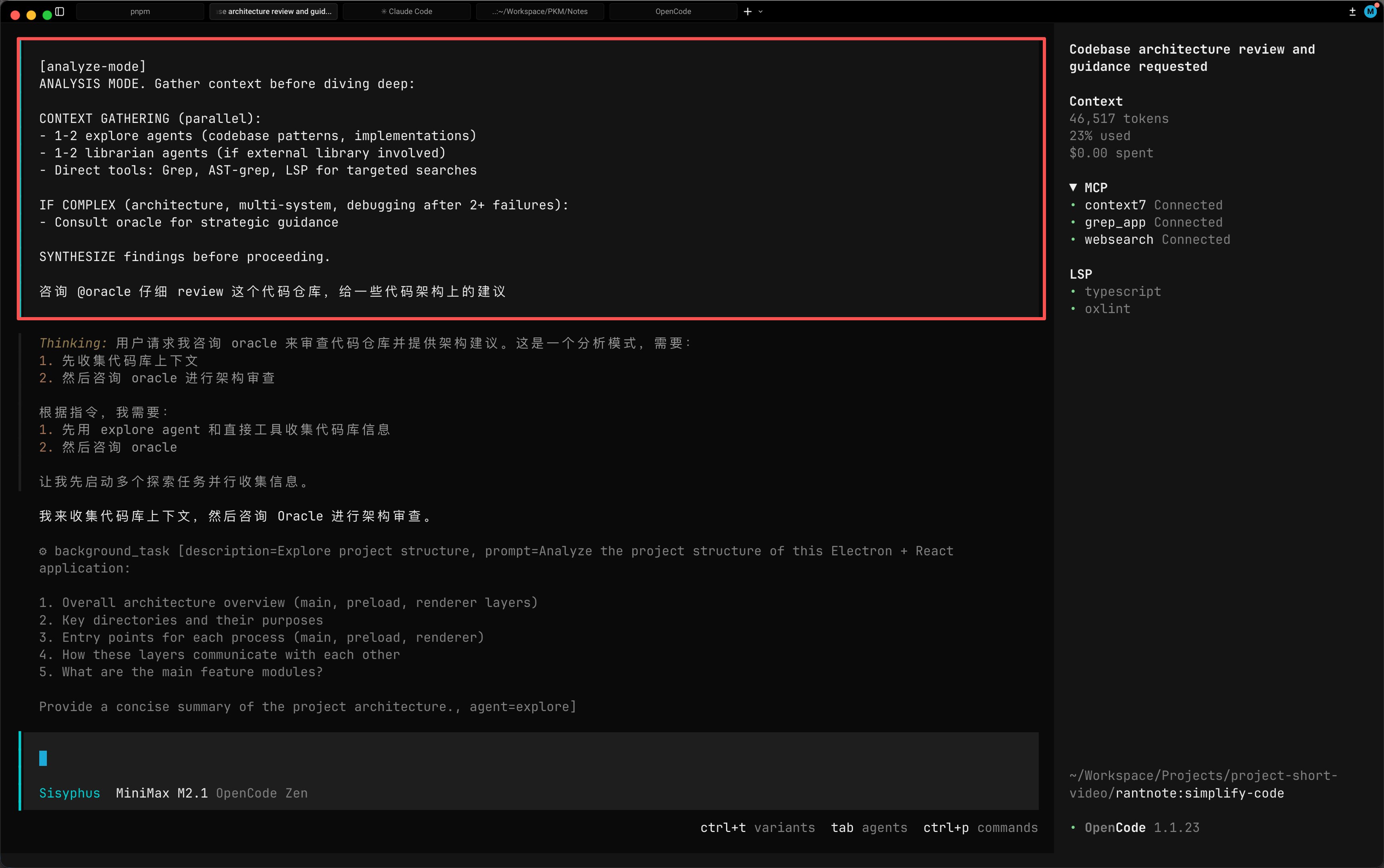The width and height of the screenshot is (1384, 868).
Task: Click the websearch status dot
Action: (x=1073, y=240)
